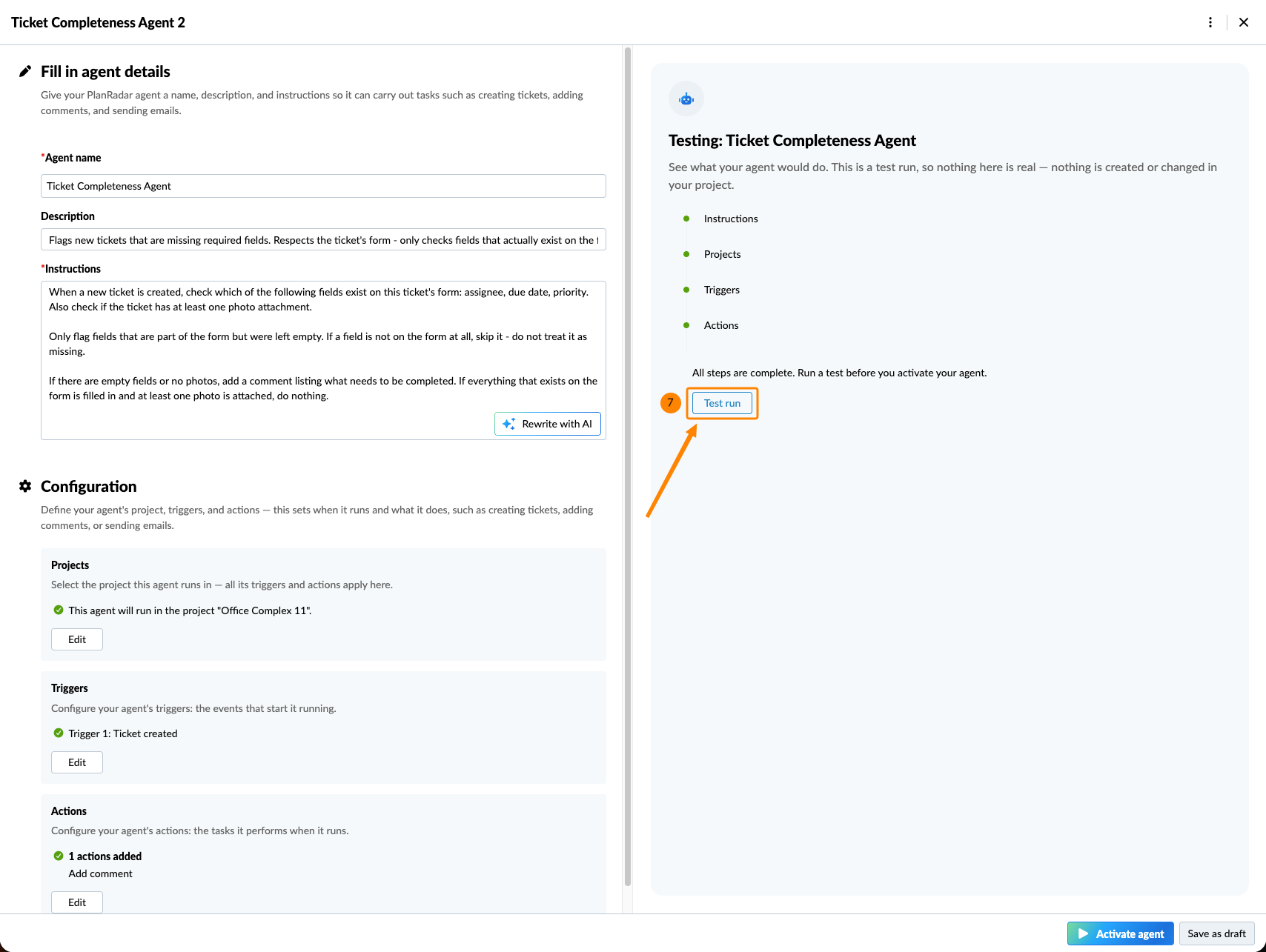Click the robot agent avatar icon
Screen dimensions: 1266x952
686,99
